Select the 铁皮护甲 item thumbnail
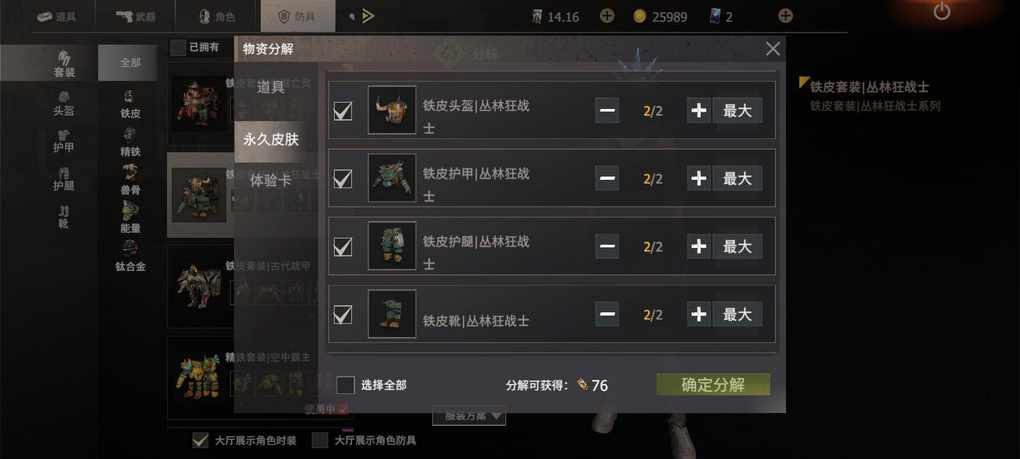Image resolution: width=1020 pixels, height=459 pixels. click(392, 178)
